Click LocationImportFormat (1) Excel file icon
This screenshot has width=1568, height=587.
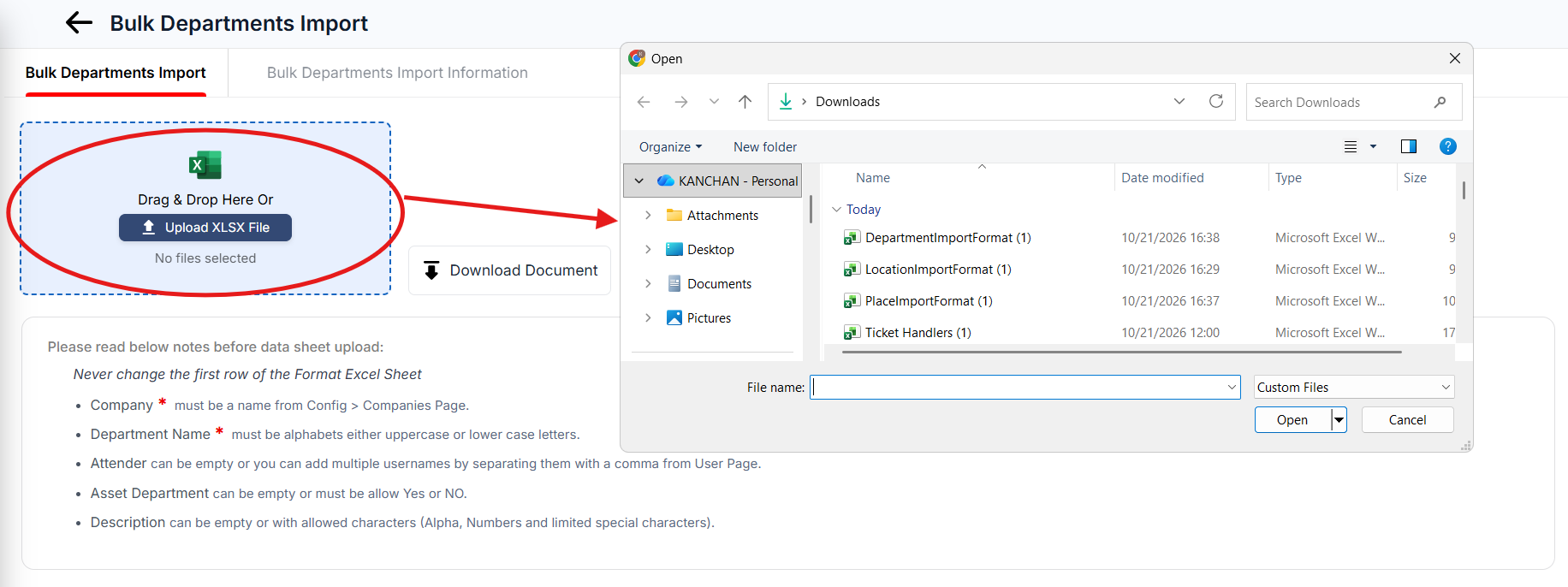pyautogui.click(x=852, y=270)
